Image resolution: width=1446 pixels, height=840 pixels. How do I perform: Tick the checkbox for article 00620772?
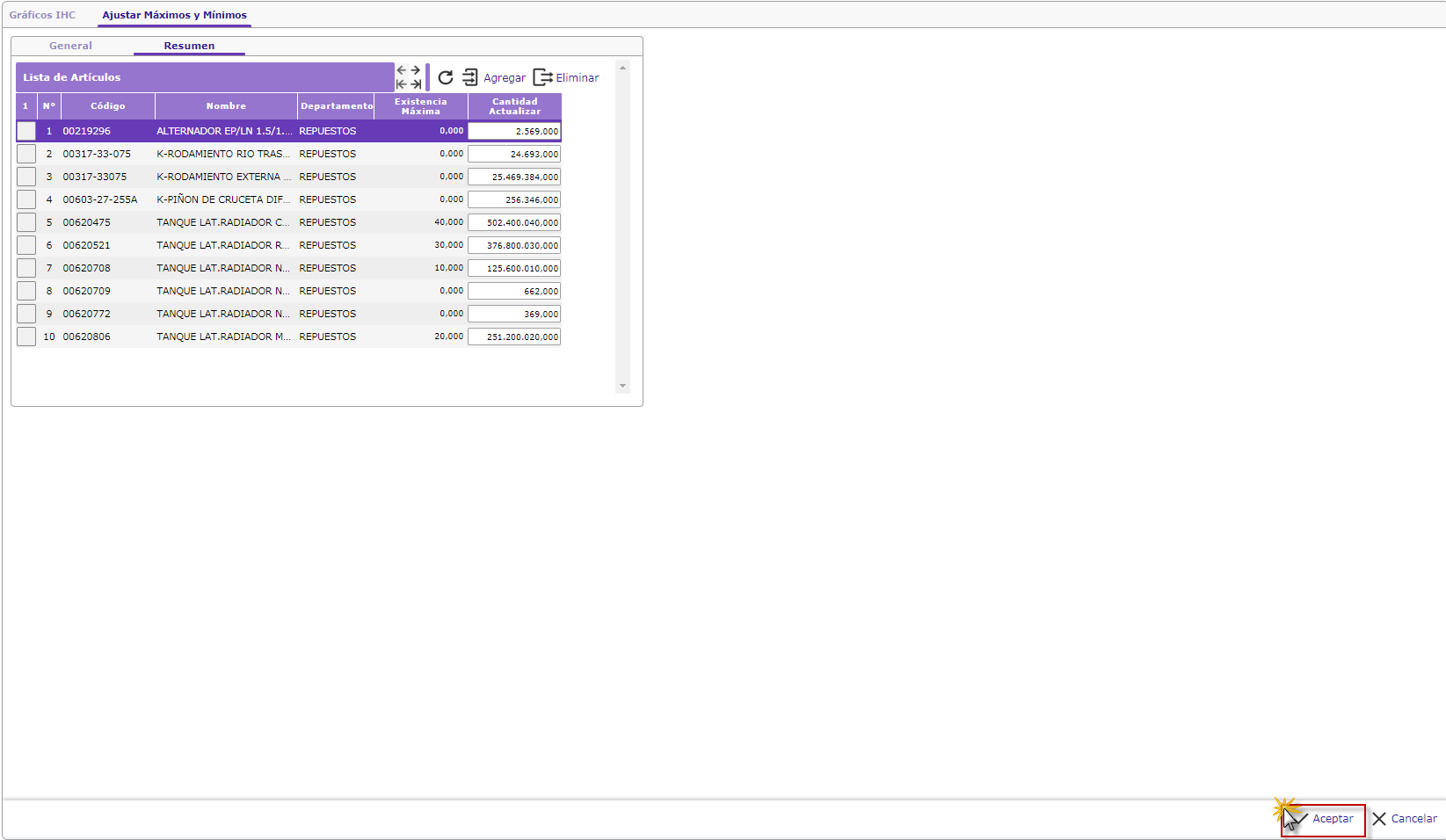pyautogui.click(x=26, y=314)
